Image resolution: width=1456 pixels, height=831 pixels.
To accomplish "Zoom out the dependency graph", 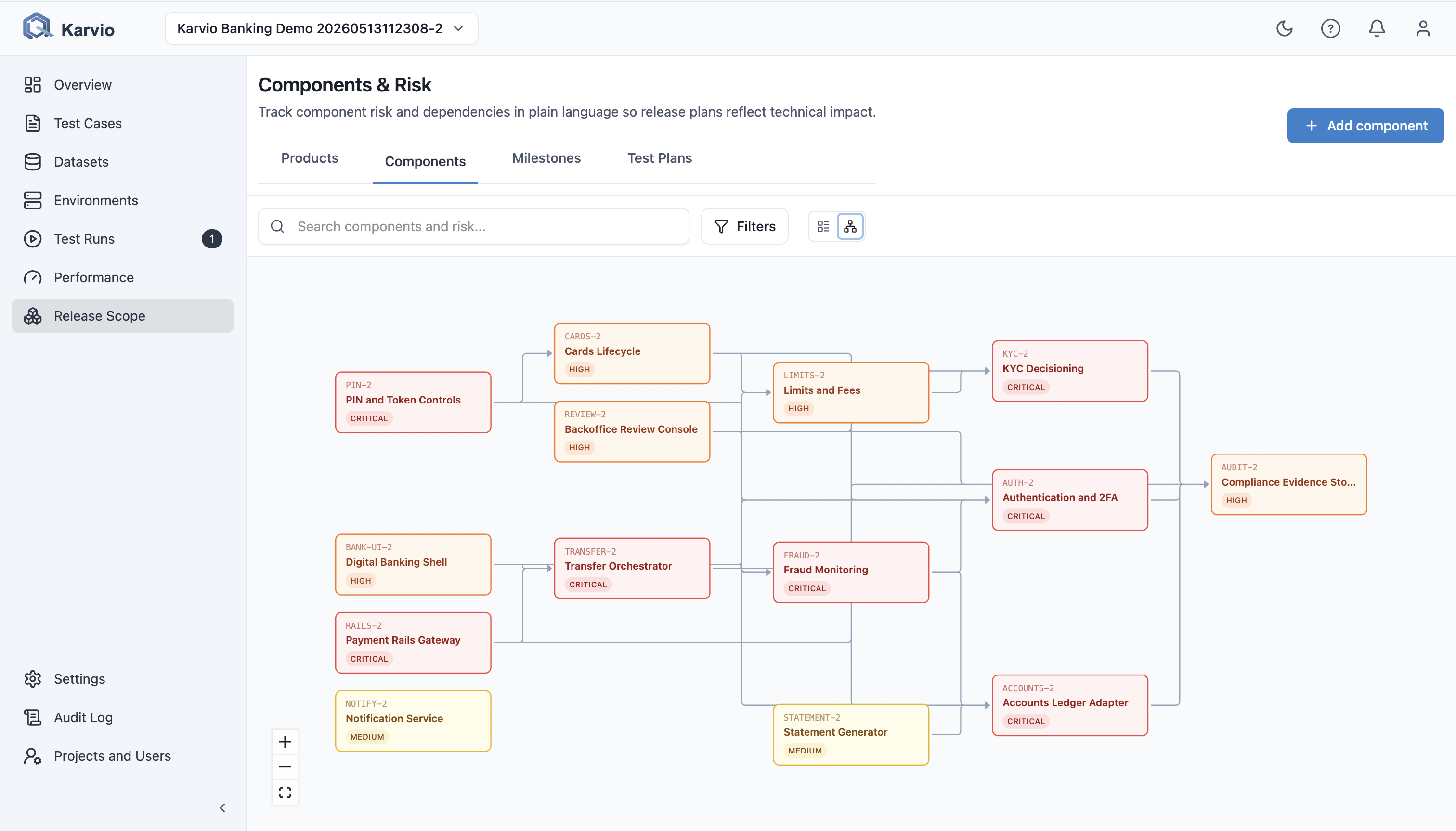I will (x=285, y=766).
